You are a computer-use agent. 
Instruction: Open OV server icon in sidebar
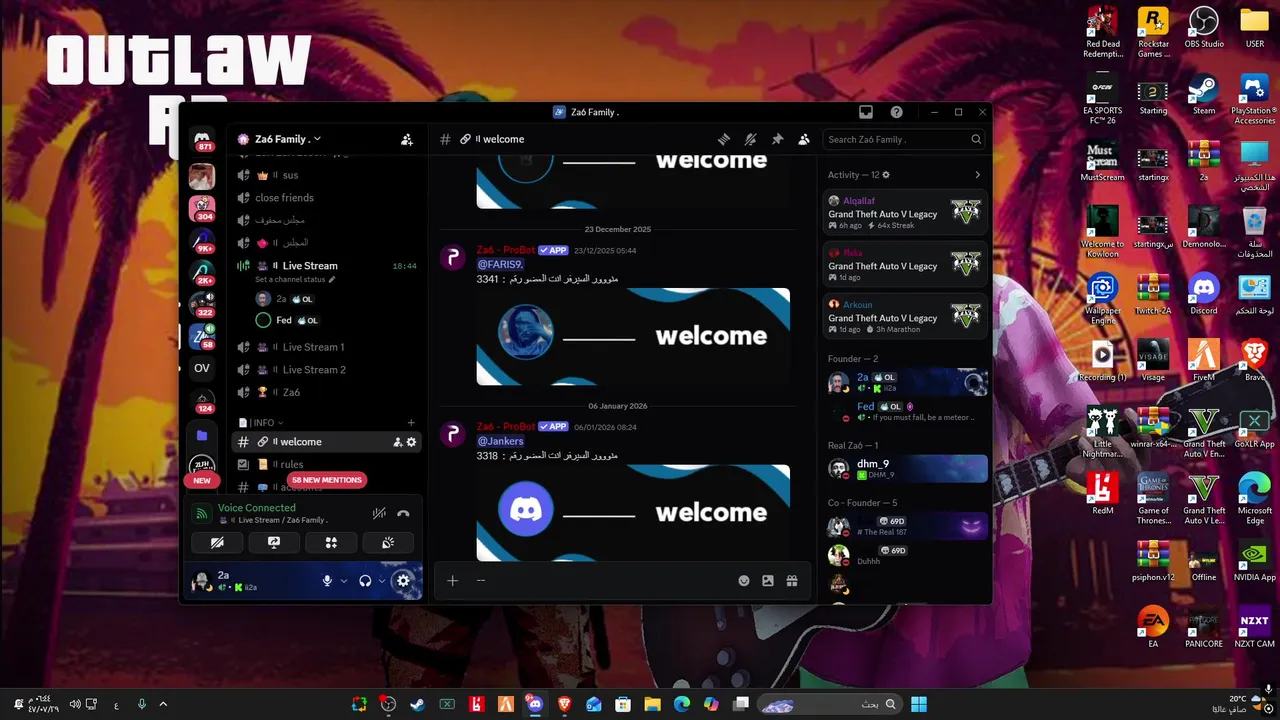[x=202, y=368]
